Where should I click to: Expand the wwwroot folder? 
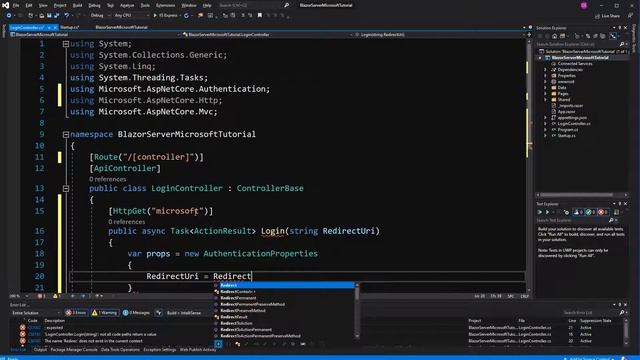coord(545,82)
